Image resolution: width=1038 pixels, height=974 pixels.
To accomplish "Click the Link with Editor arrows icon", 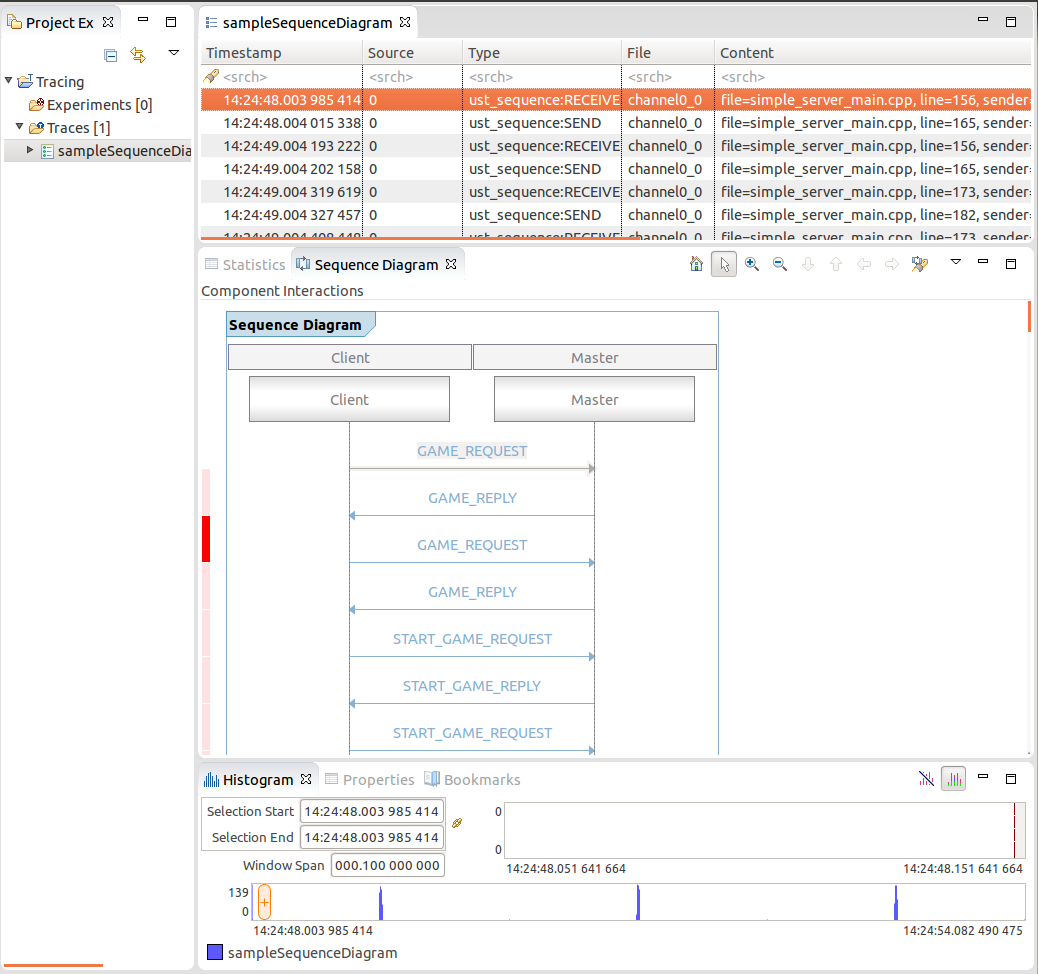I will 139,55.
